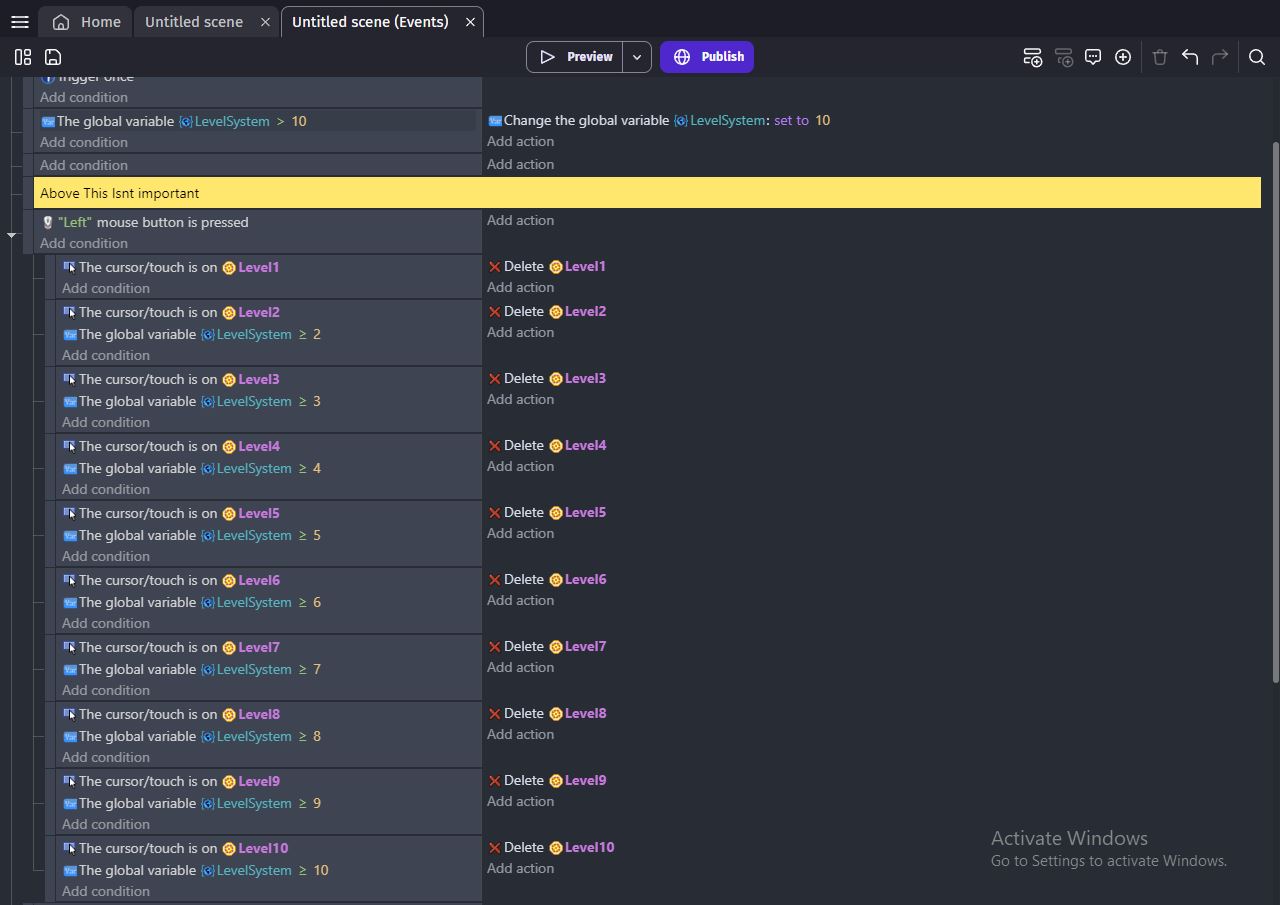Screen dimensions: 1280x905
Task: Click the save project icon
Action: coord(53,57)
